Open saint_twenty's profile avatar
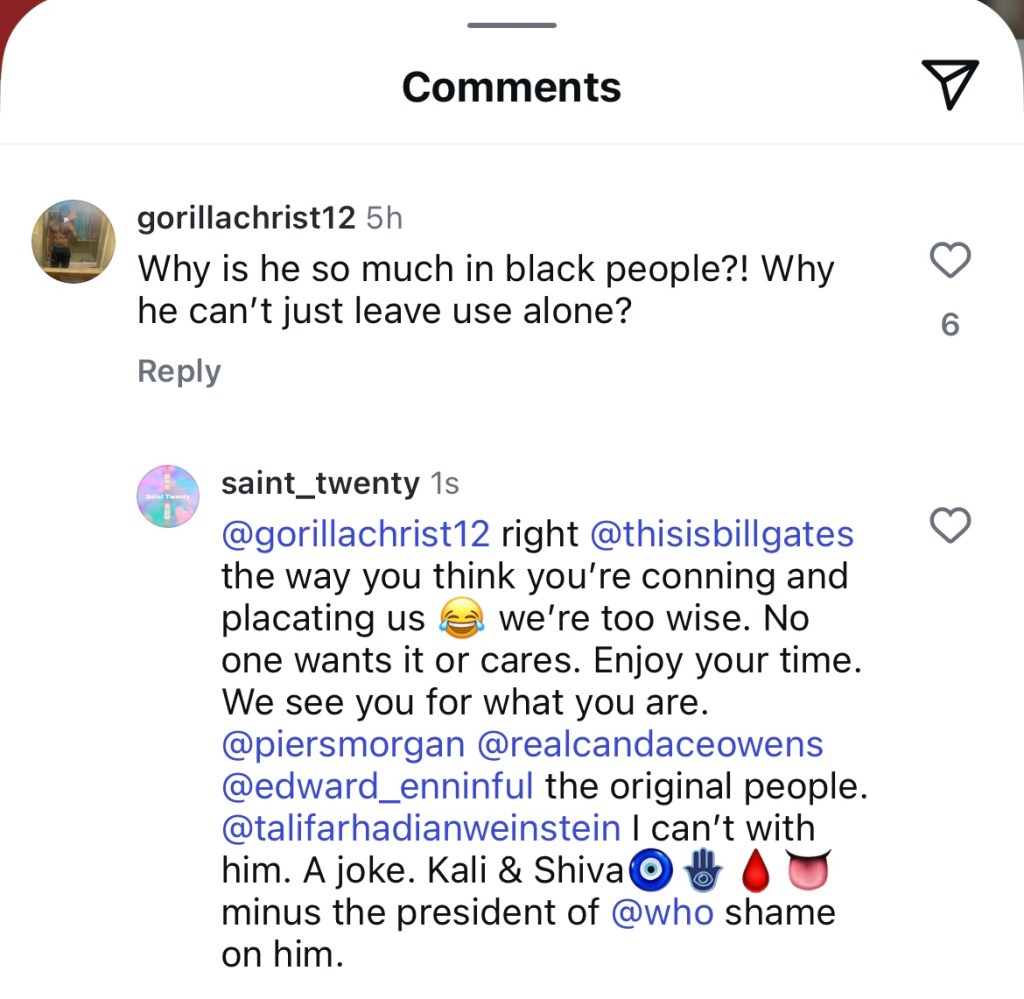 tap(168, 495)
